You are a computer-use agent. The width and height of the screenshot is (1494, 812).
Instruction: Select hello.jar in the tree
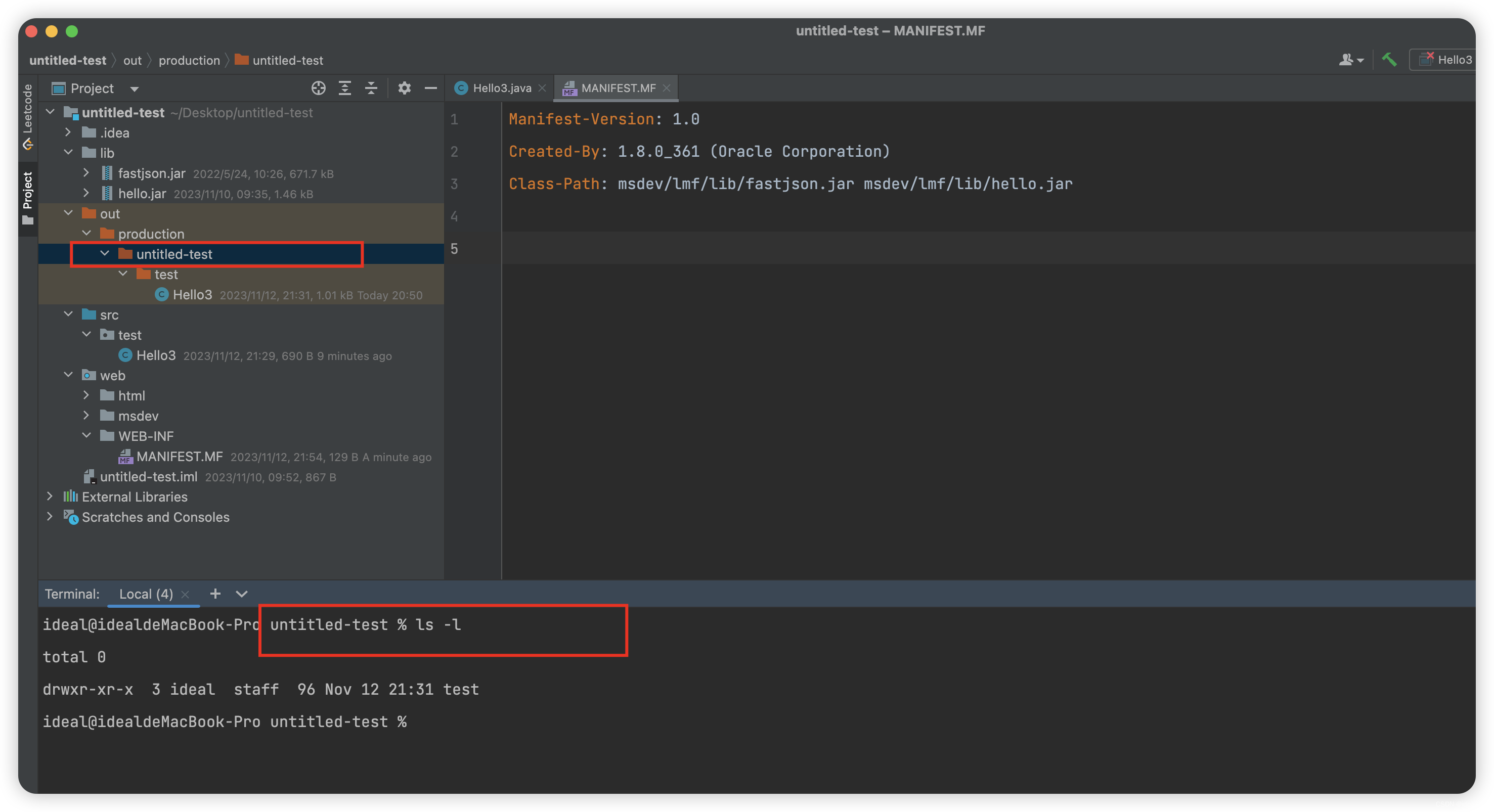tap(241, 193)
